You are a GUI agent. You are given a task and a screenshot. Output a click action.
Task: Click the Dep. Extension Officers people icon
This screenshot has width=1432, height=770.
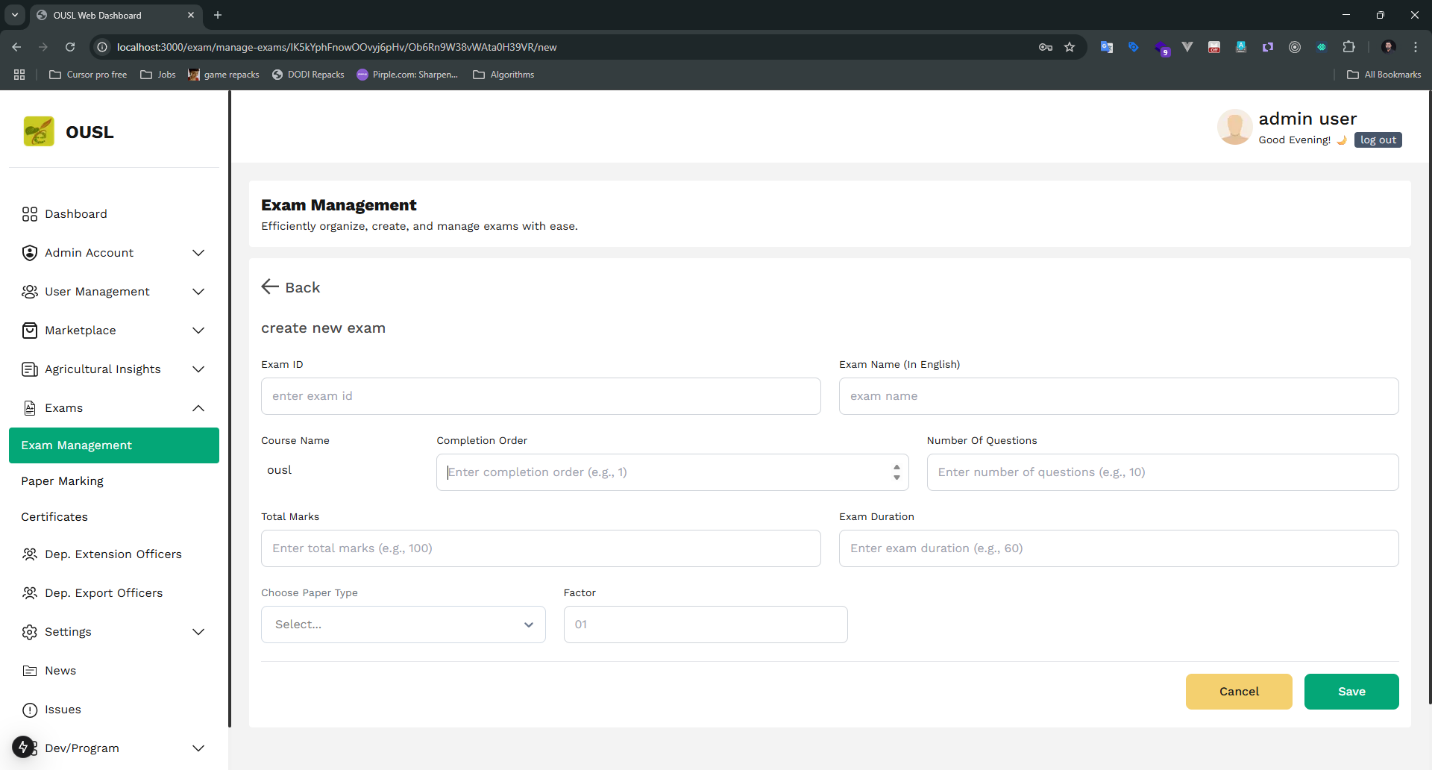29,554
